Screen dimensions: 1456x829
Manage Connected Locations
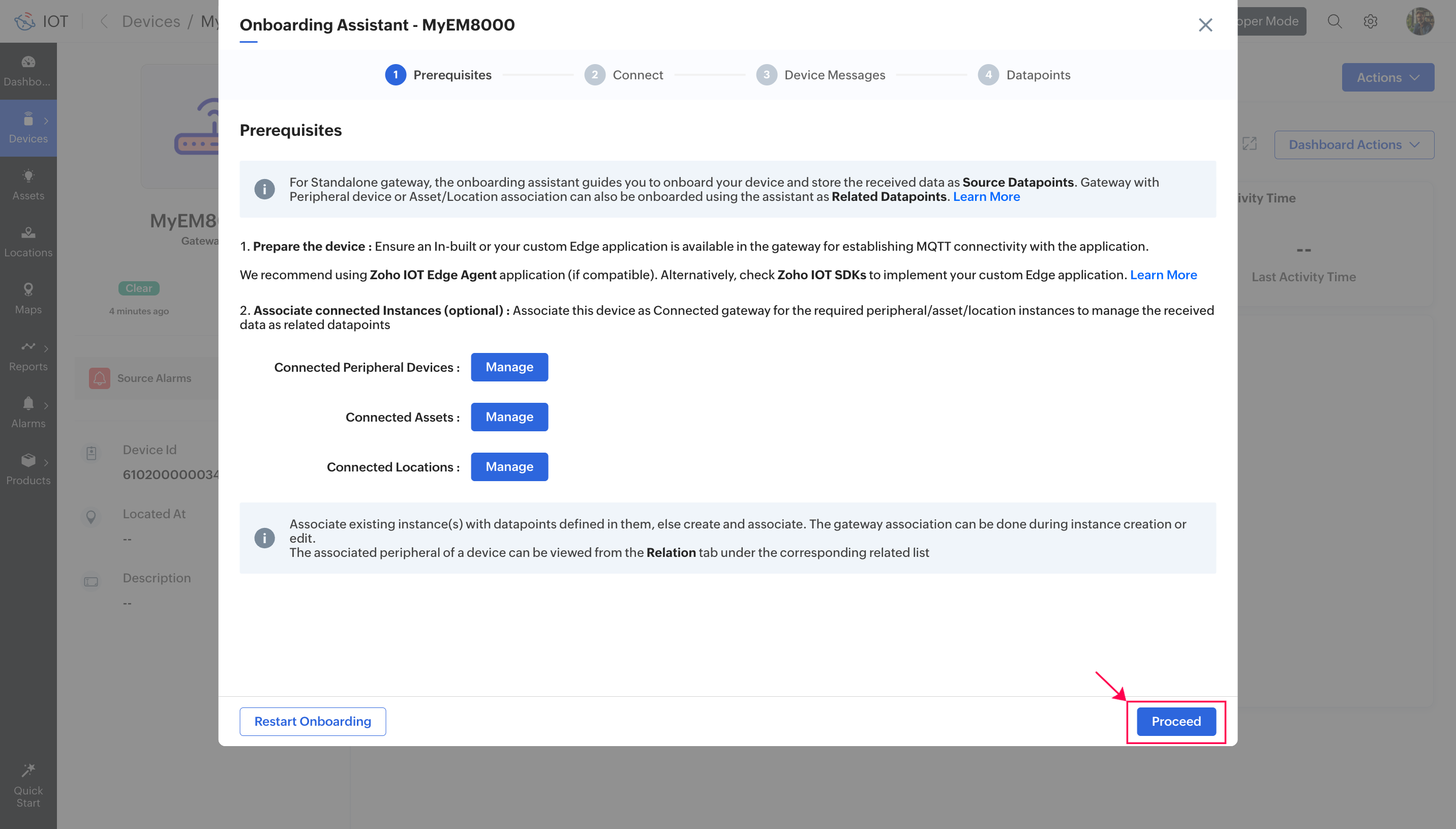[x=509, y=467]
